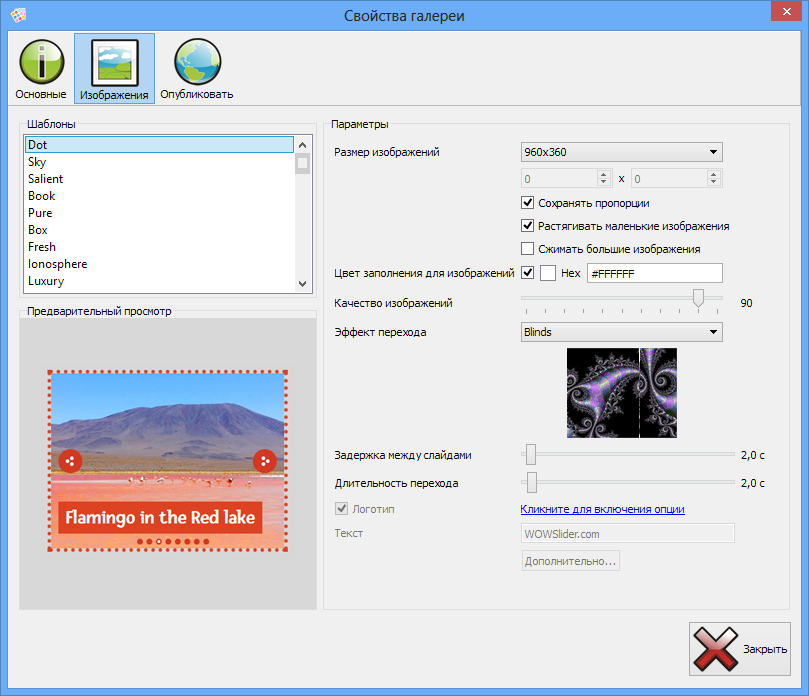Select the Salient template

click(x=159, y=179)
